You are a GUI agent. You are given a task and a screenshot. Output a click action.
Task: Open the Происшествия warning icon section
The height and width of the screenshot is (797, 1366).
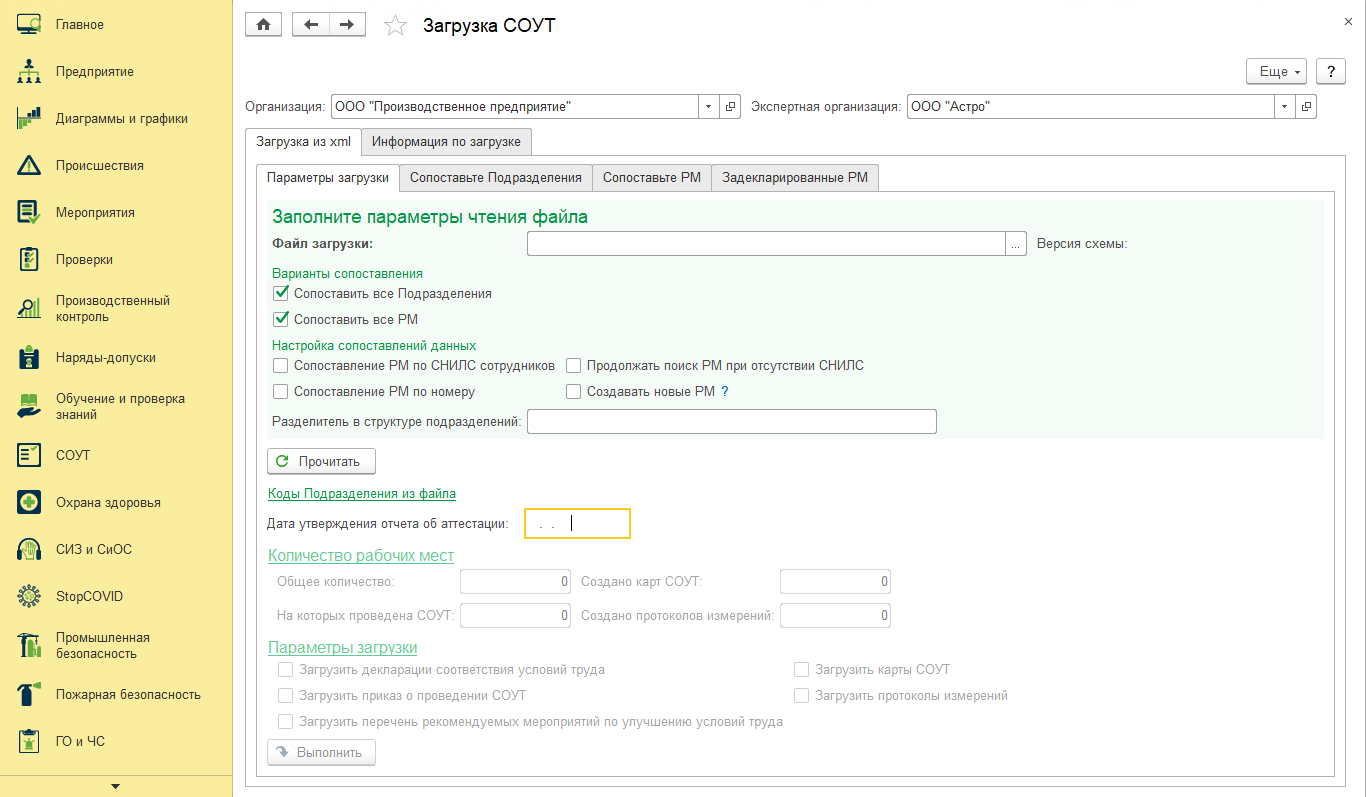point(29,166)
